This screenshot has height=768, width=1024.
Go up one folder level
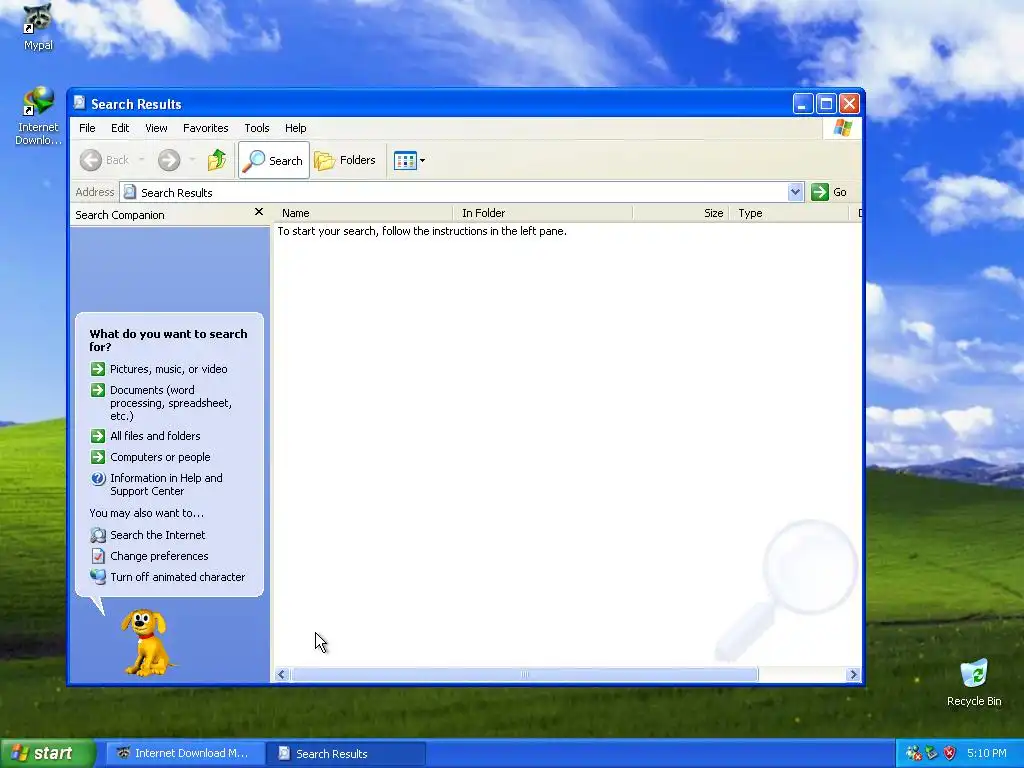(x=217, y=160)
